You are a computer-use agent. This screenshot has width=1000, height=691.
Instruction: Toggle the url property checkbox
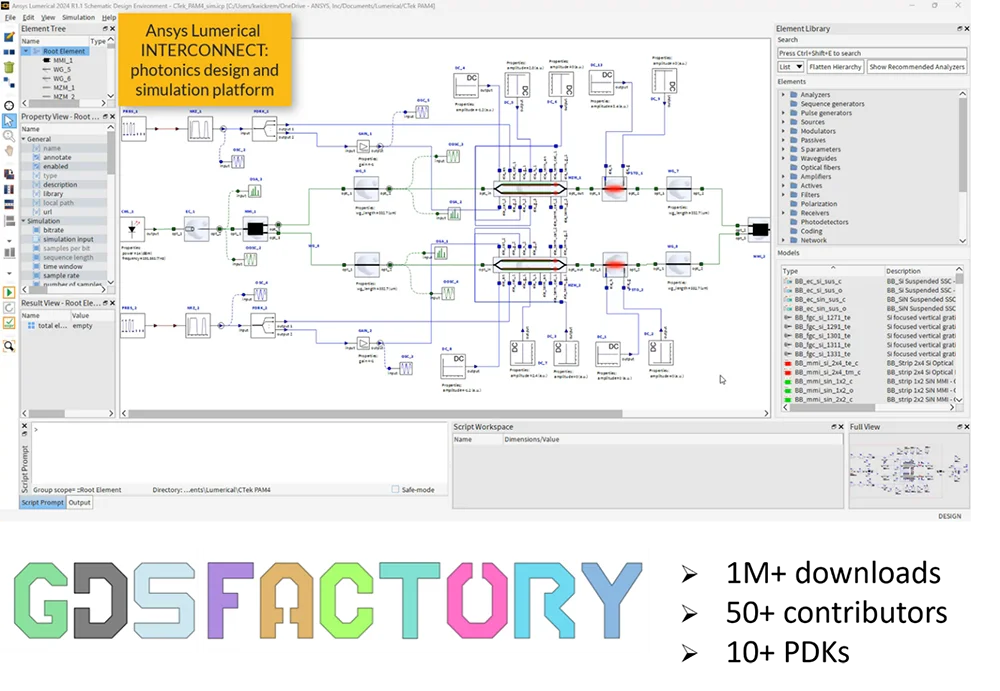(x=36, y=212)
